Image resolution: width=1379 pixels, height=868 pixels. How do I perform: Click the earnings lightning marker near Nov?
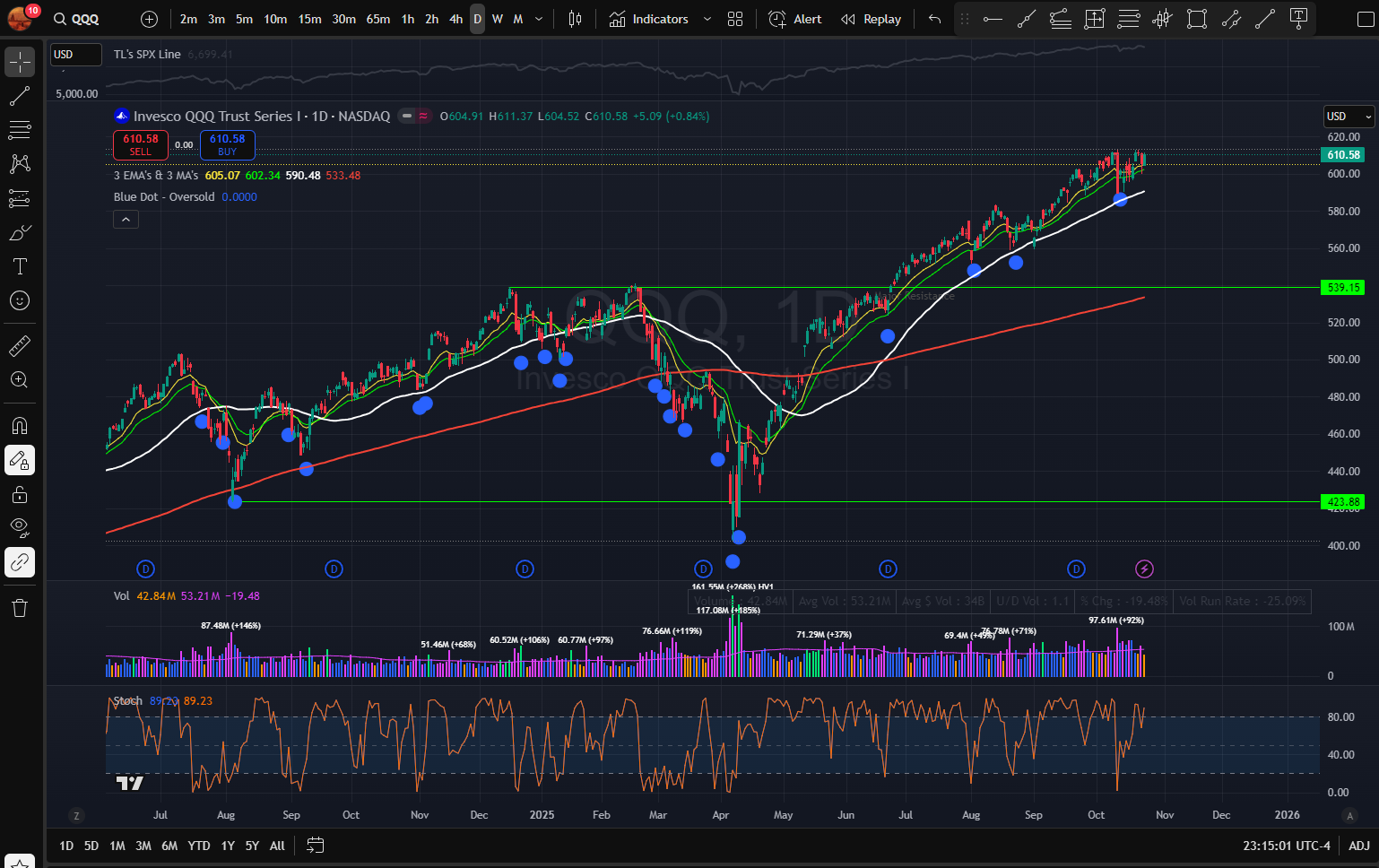1144,569
